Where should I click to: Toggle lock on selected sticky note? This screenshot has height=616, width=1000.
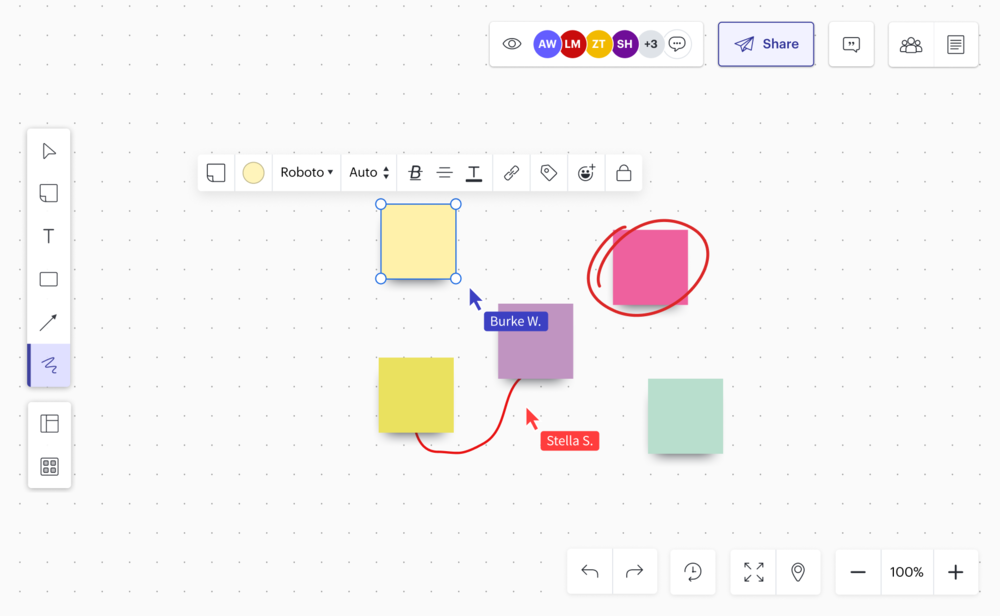(x=623, y=173)
